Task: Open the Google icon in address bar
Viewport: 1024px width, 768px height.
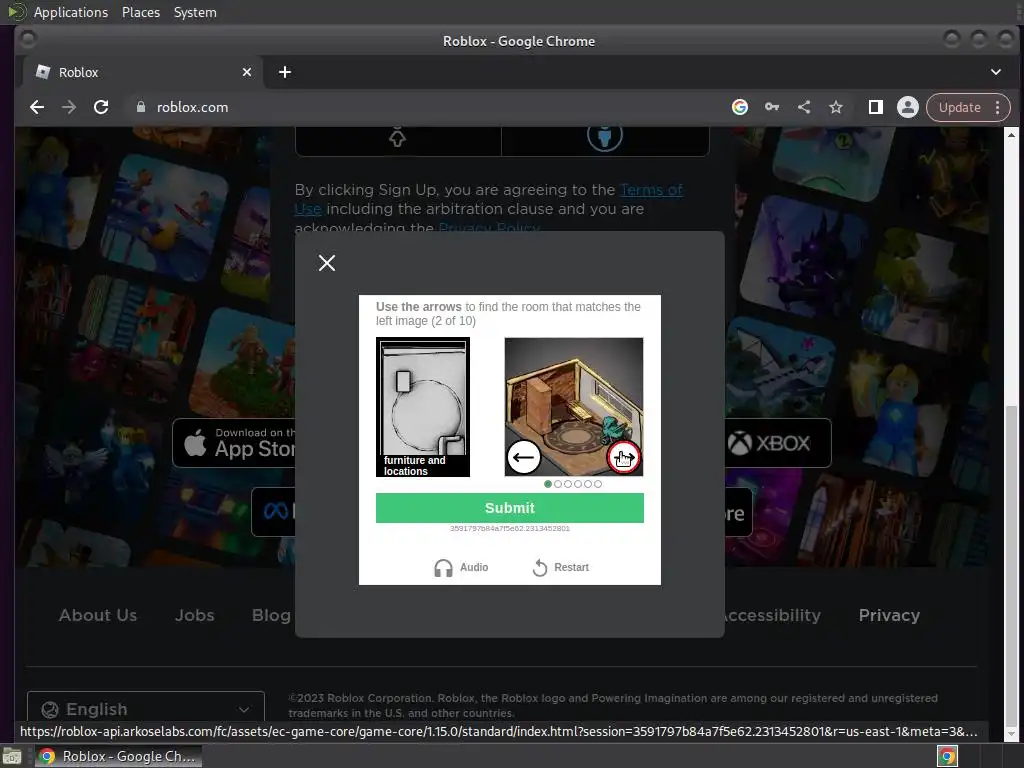Action: pyautogui.click(x=740, y=107)
